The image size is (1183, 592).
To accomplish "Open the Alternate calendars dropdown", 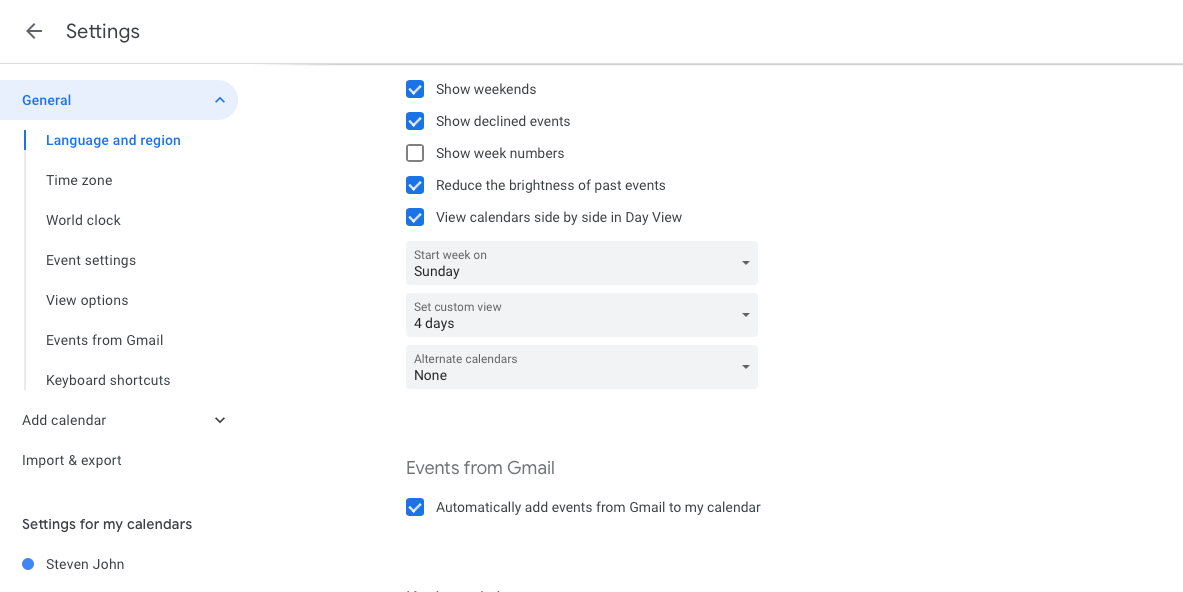I will (581, 367).
